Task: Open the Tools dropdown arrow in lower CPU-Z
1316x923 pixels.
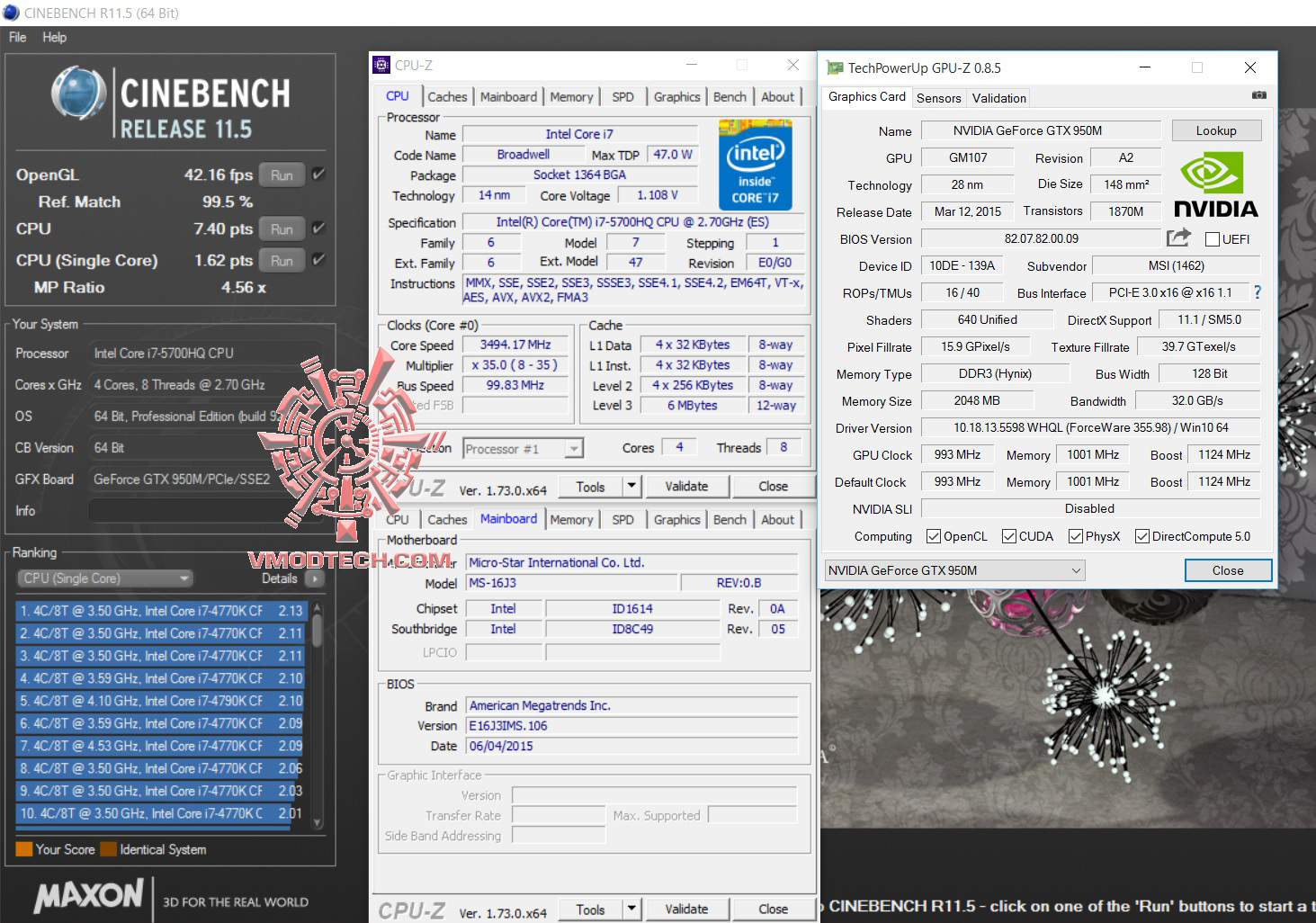Action: [631, 910]
